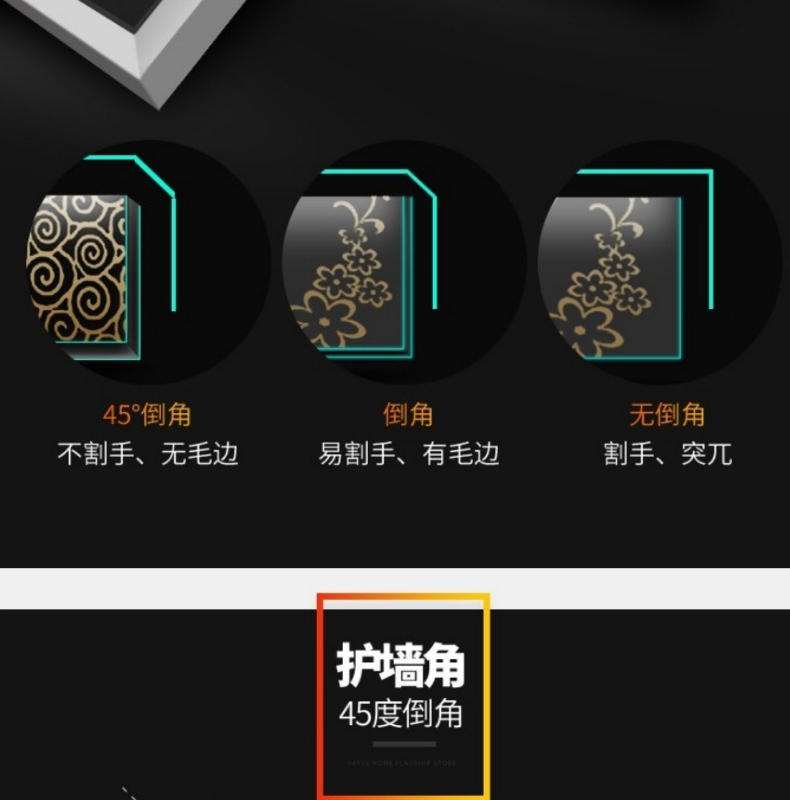Click the text 易割手、有毛边
Image resolution: width=790 pixels, height=800 pixels.
click(409, 454)
